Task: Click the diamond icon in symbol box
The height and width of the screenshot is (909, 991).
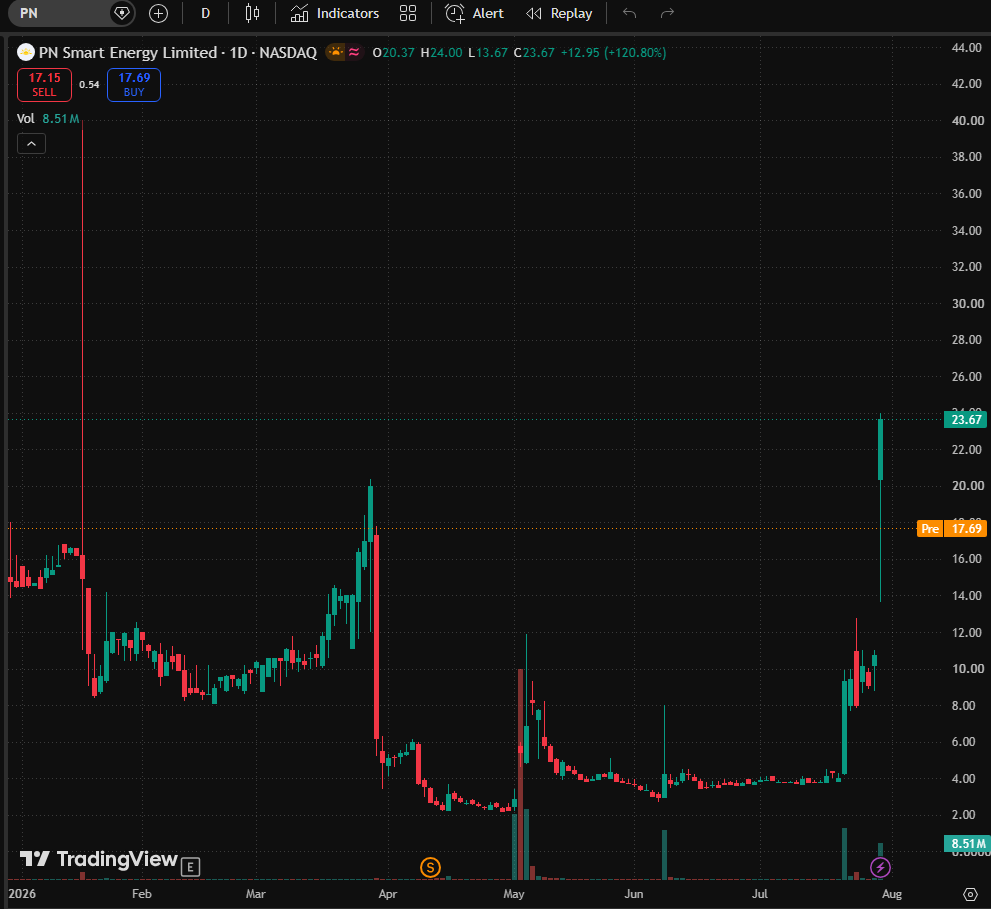Action: coord(121,13)
